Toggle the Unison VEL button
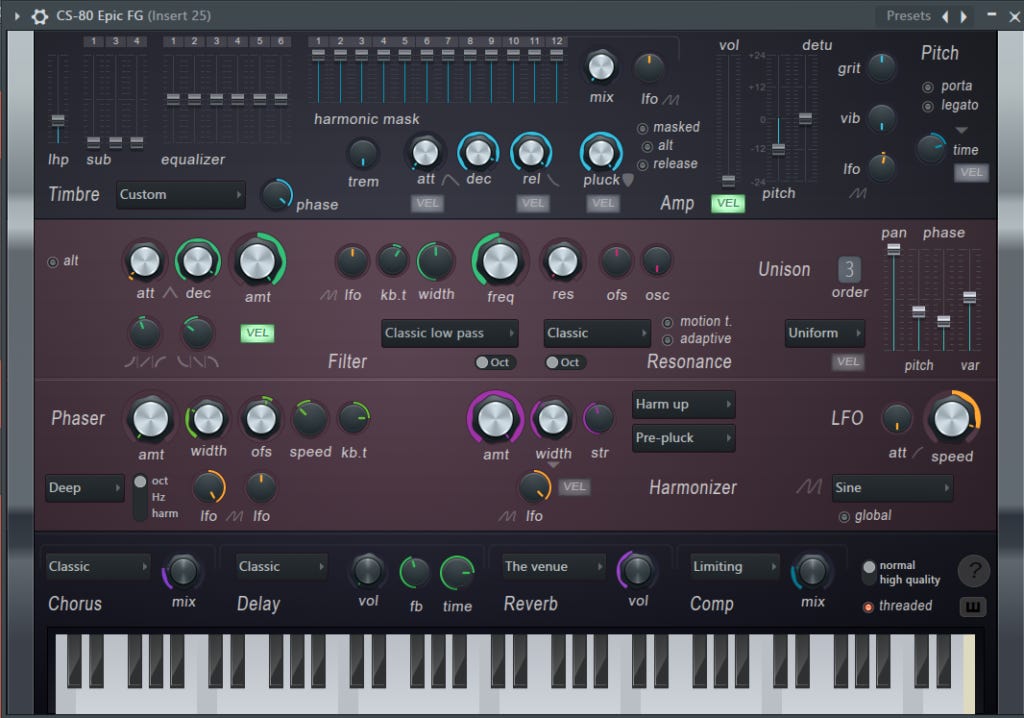Screen dimensions: 1024x718 click(848, 362)
